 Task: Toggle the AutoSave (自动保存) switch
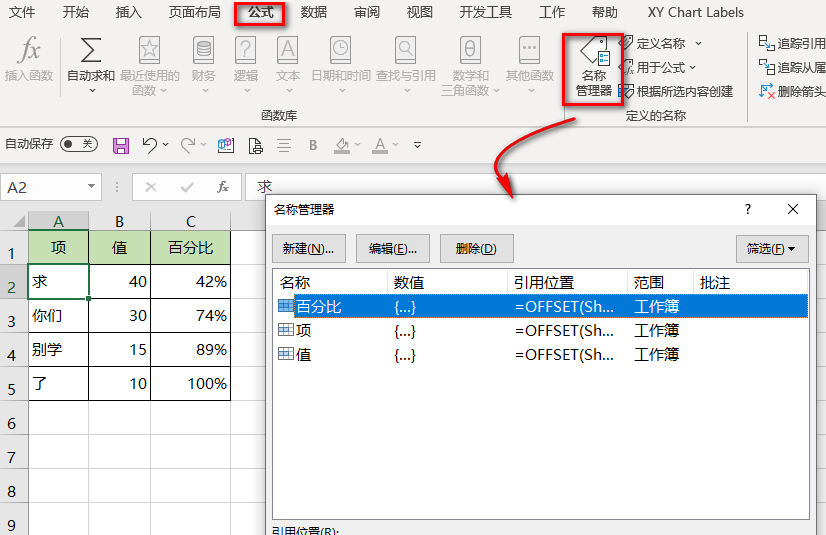79,144
